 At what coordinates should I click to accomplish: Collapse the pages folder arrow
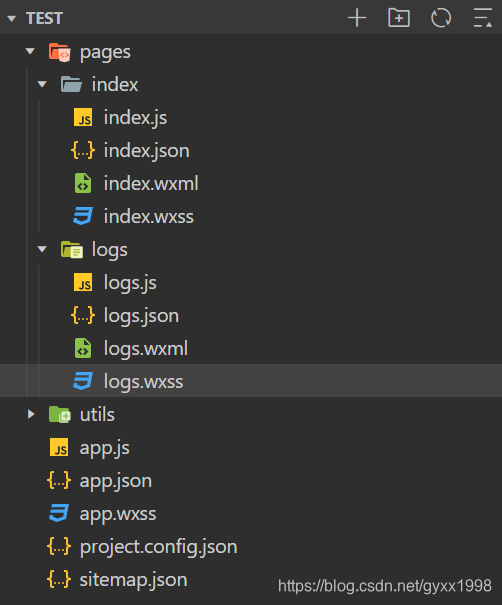30,51
